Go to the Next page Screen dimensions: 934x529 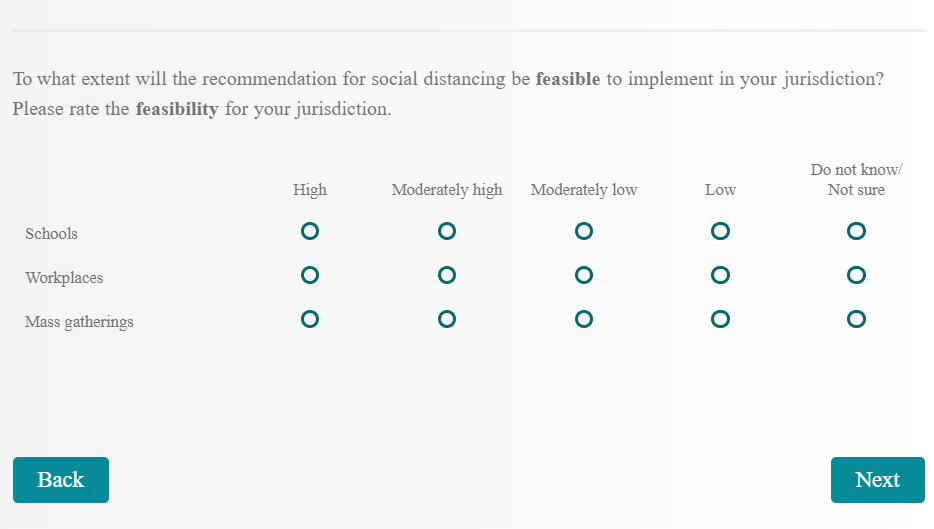click(877, 480)
